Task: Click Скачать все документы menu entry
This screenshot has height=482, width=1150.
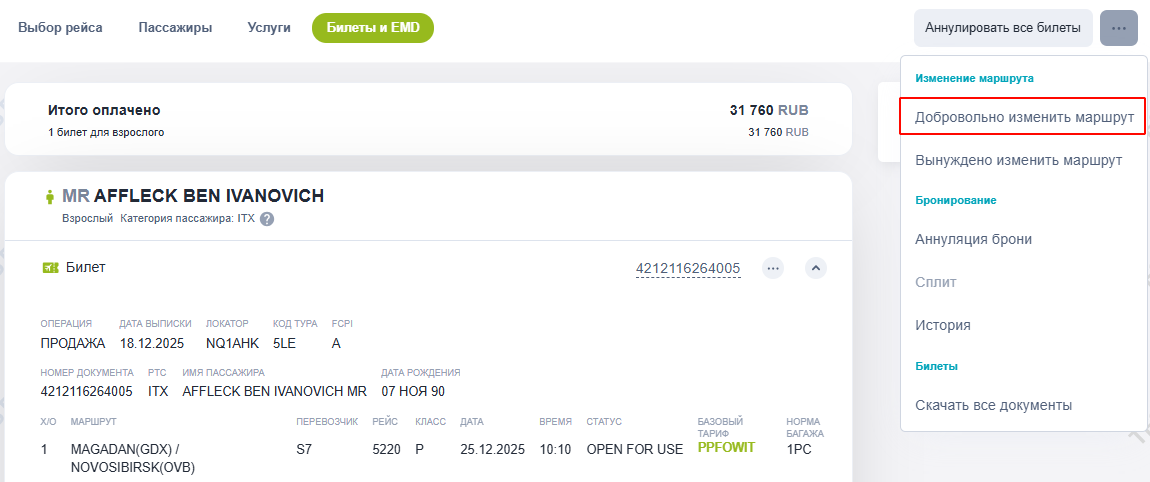Action: click(x=993, y=405)
